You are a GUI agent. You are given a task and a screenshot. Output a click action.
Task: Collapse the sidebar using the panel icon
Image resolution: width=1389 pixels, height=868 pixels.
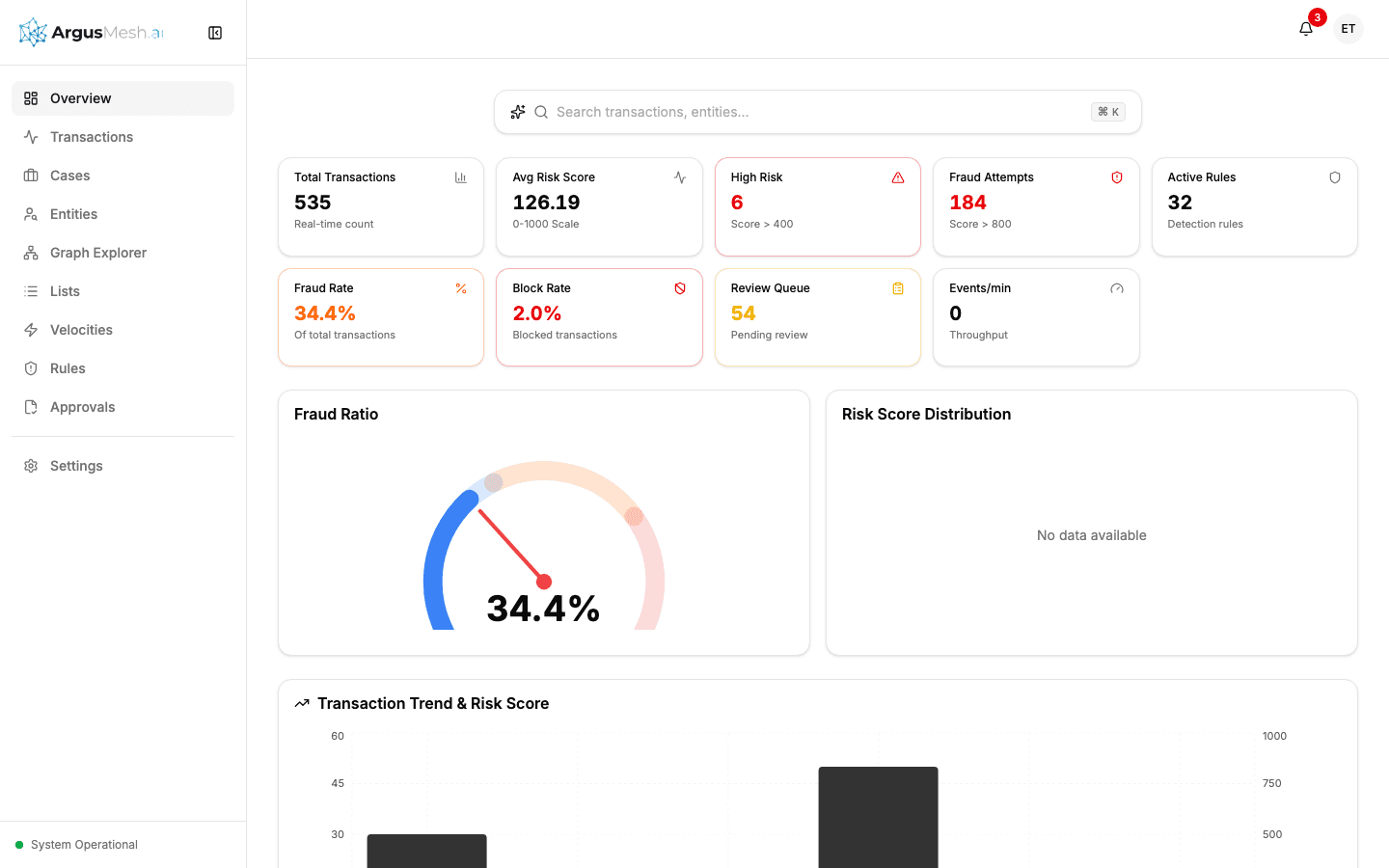[x=214, y=32]
